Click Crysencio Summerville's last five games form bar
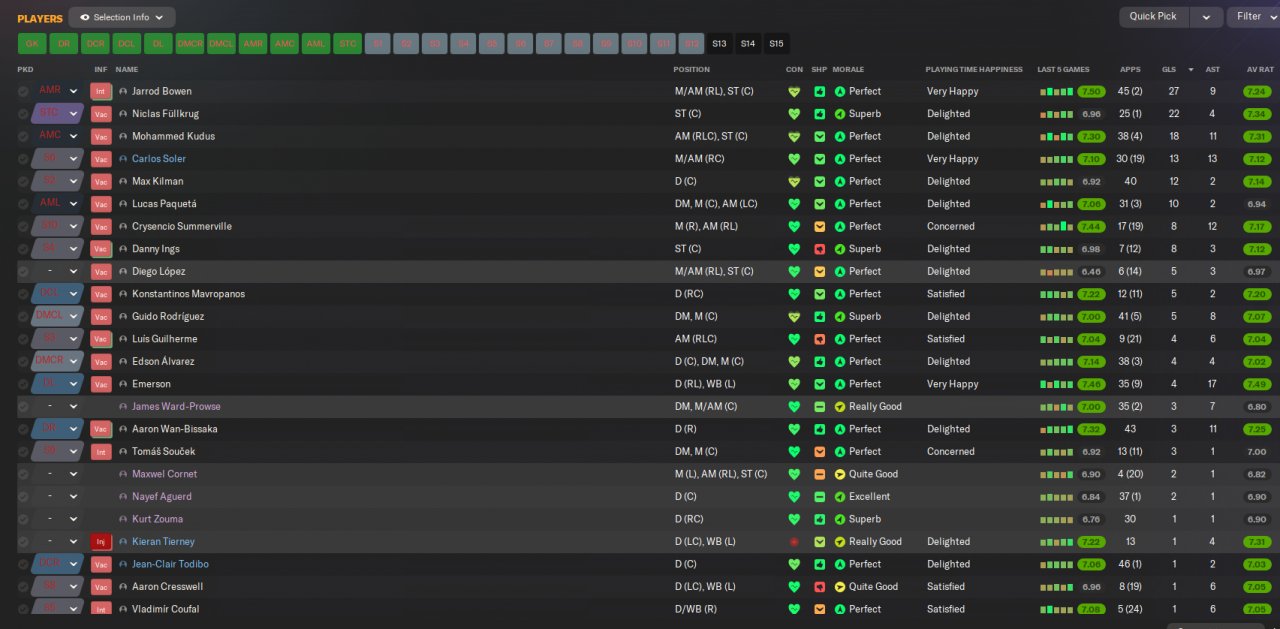 coord(1056,227)
